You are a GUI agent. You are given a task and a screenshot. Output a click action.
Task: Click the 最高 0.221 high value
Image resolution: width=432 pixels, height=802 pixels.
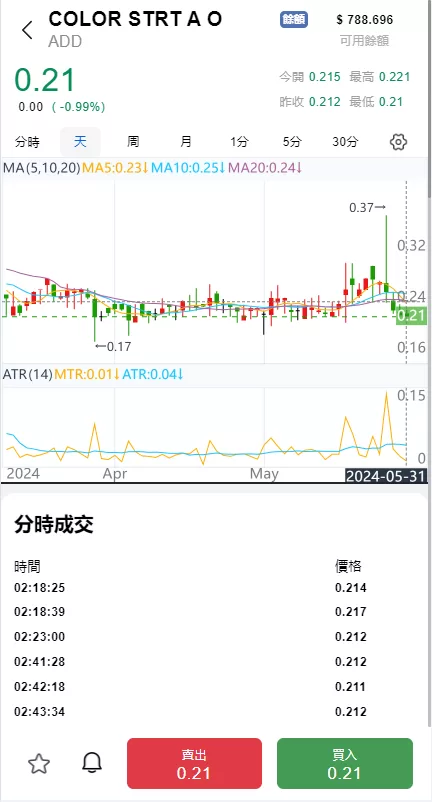380,77
